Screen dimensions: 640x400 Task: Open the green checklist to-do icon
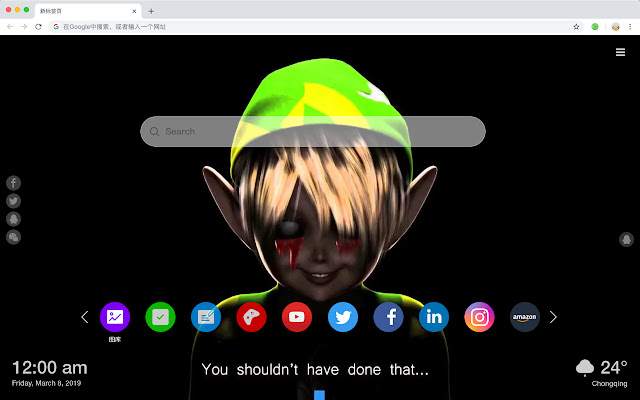coord(160,317)
